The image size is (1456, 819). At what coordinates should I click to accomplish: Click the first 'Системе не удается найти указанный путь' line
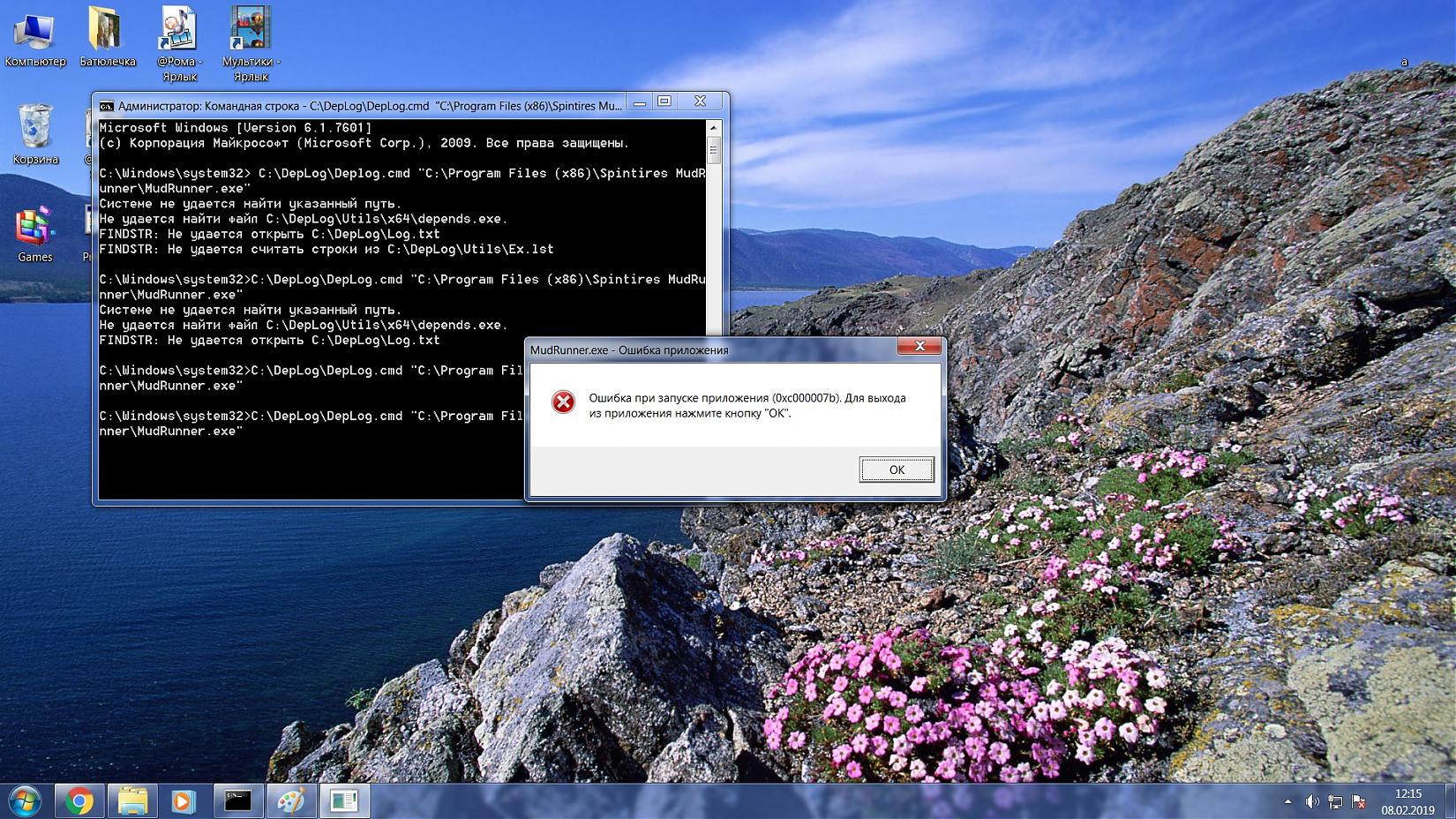[251, 204]
